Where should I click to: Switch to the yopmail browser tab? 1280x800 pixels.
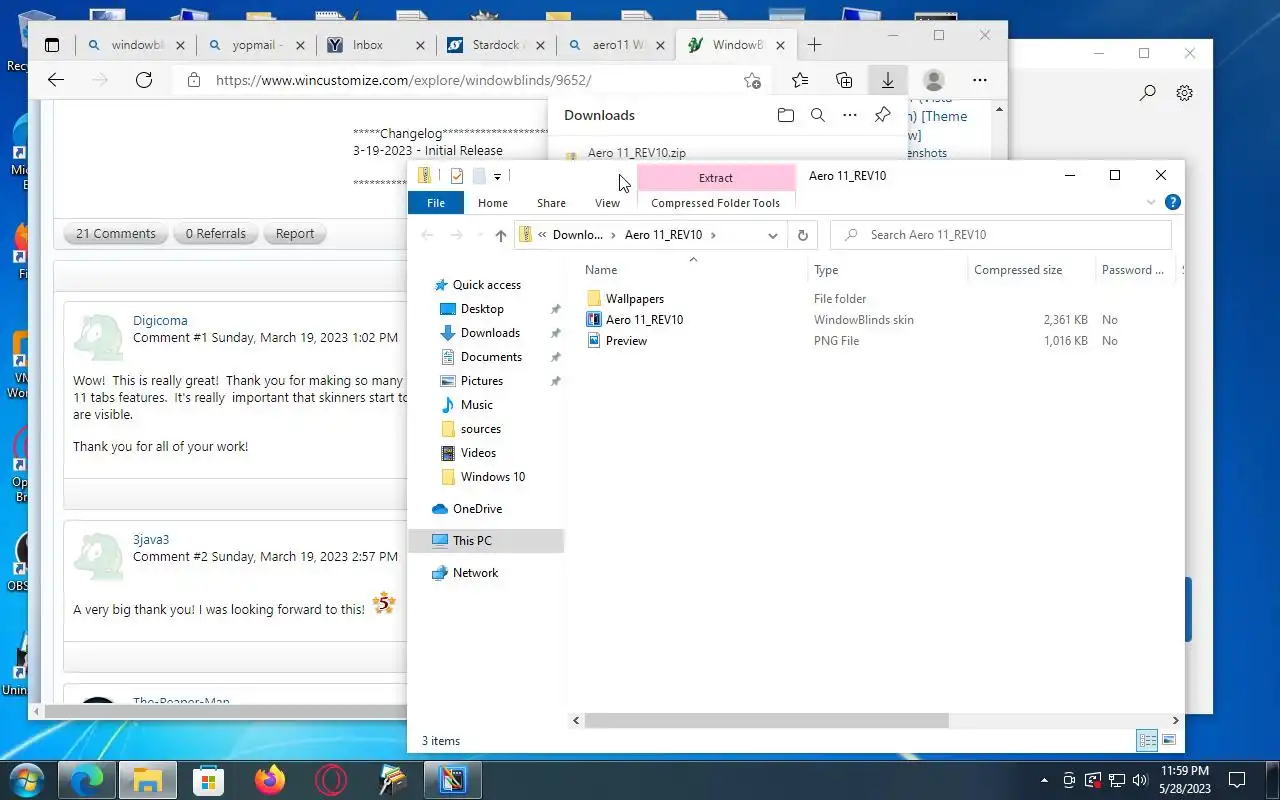(256, 45)
